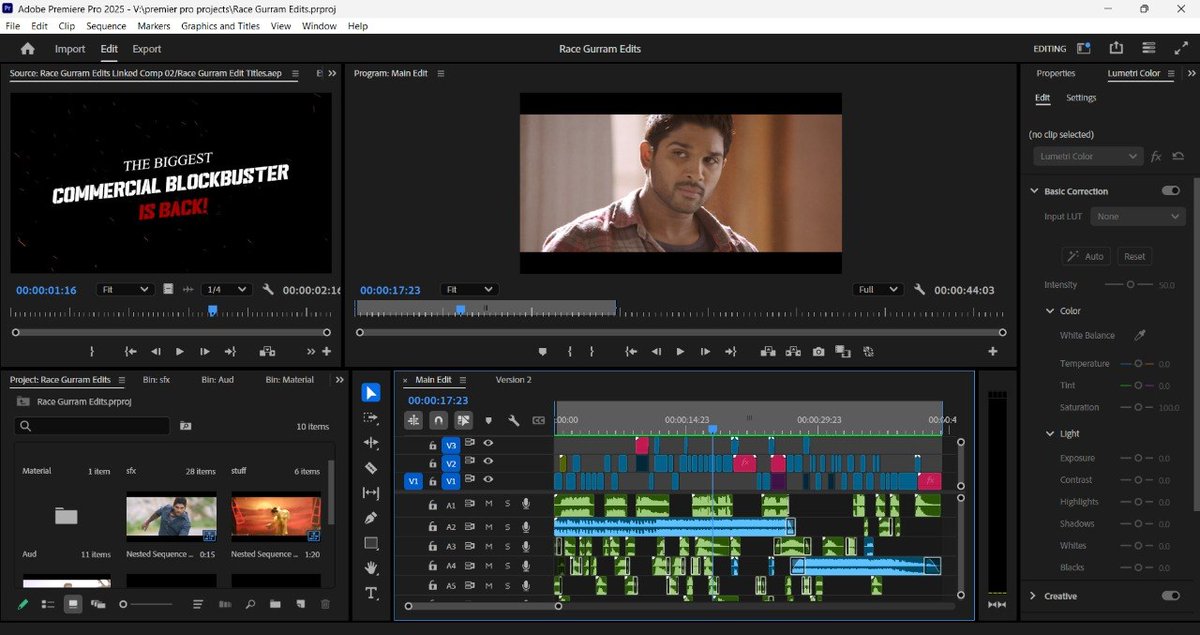The image size is (1200, 635).
Task: Switch to the Properties panel tab
Action: [1056, 73]
